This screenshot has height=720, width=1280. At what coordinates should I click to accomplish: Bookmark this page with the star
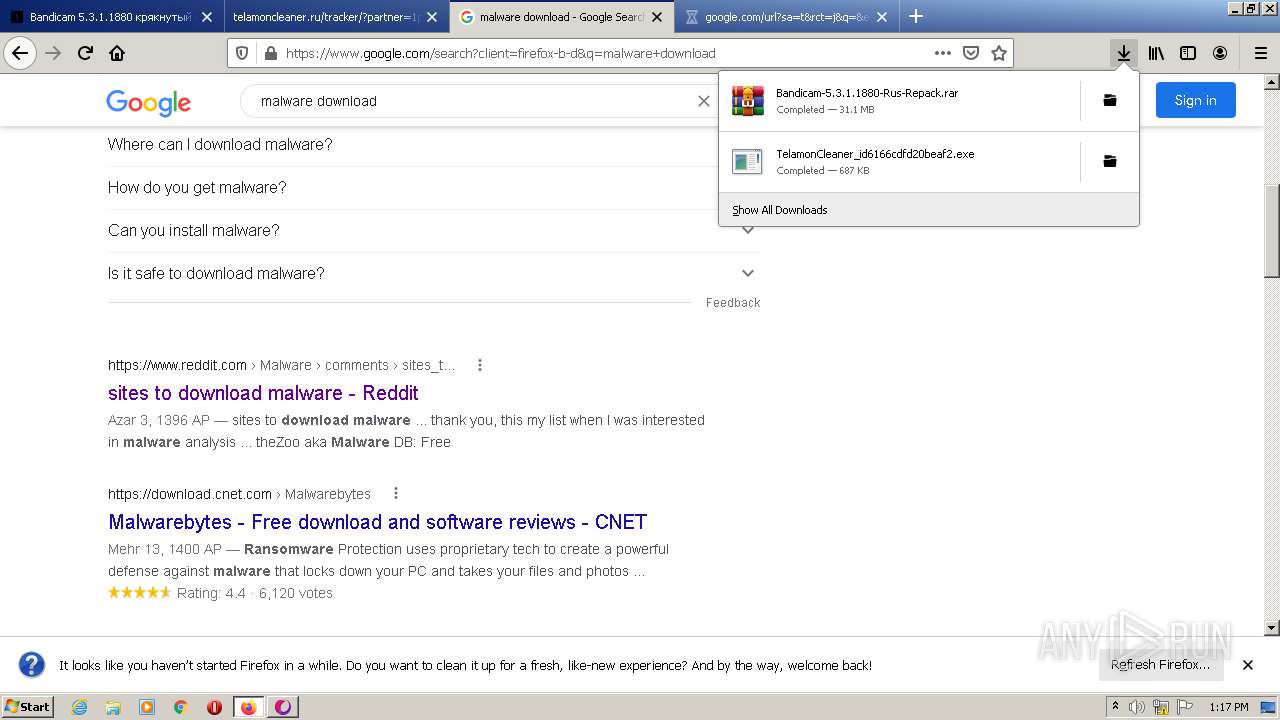pyautogui.click(x=999, y=53)
